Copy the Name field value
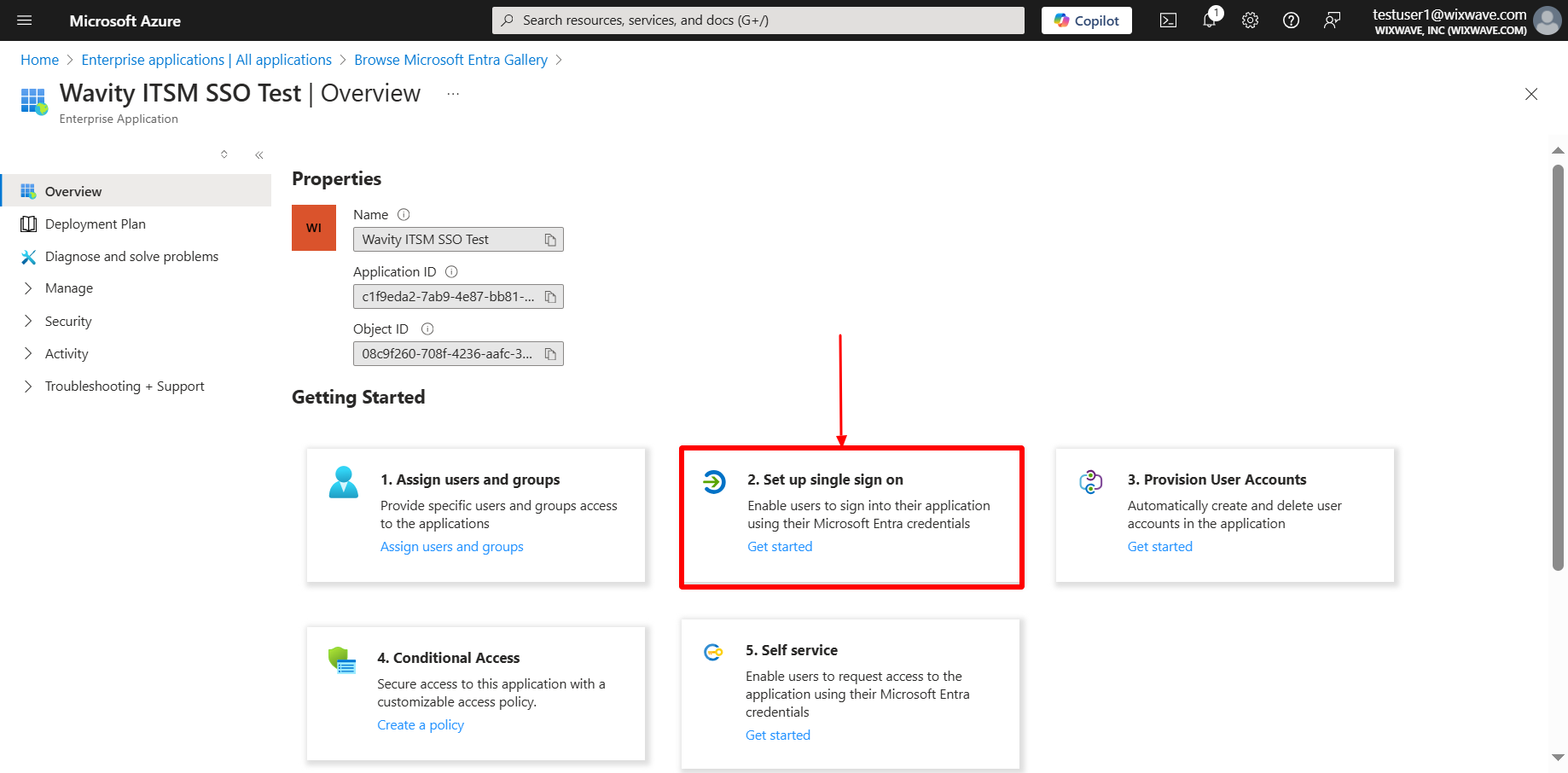 click(x=550, y=240)
